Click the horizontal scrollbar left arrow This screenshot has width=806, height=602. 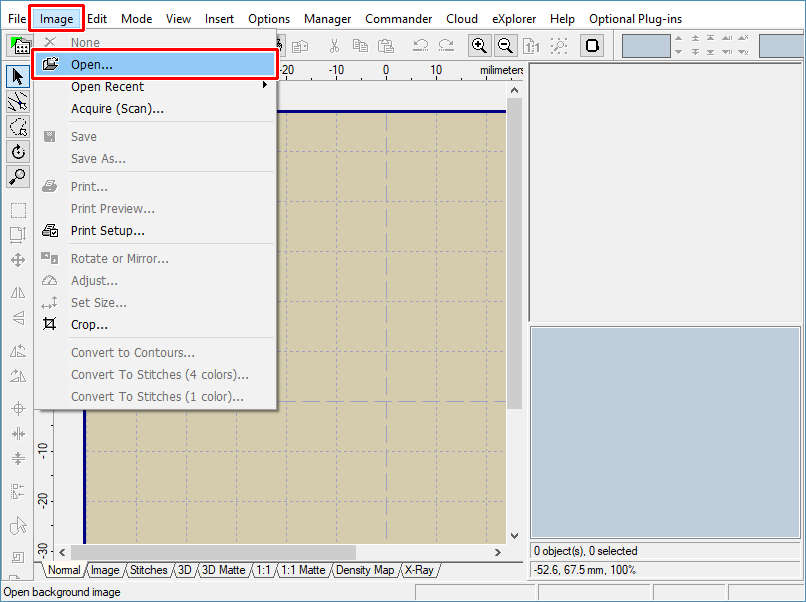62,552
